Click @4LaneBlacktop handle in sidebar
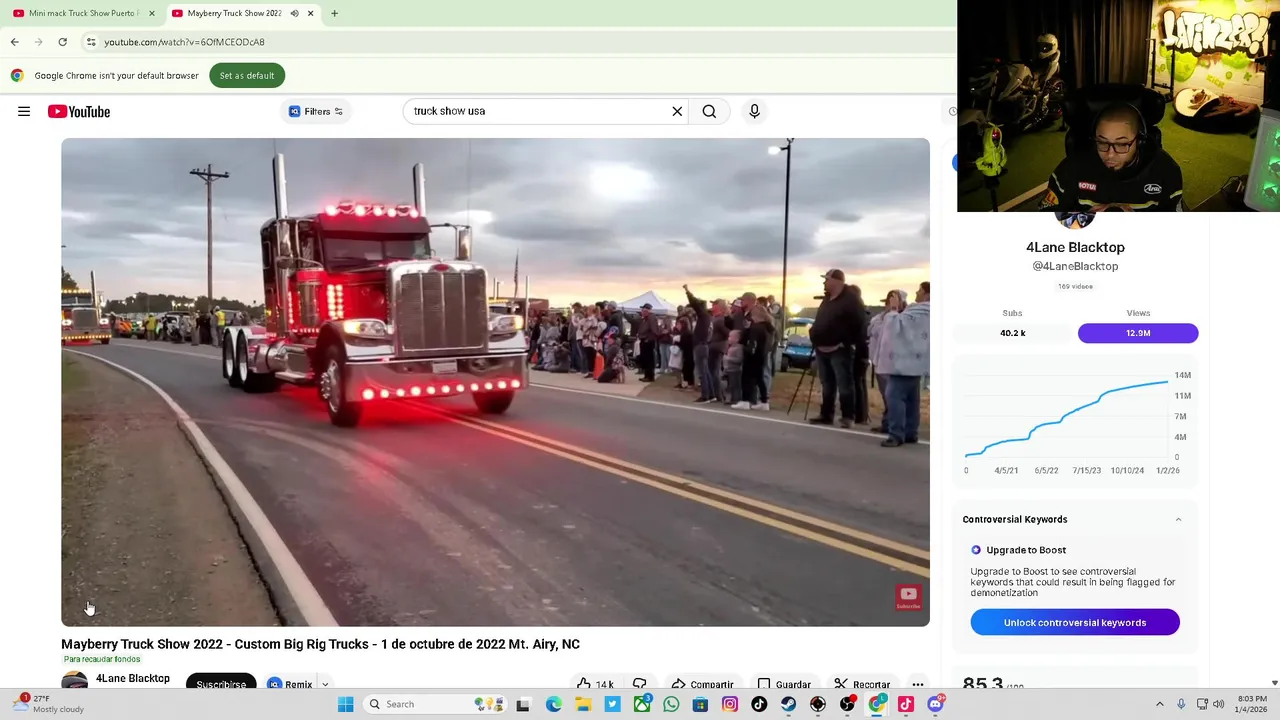 (x=1075, y=266)
